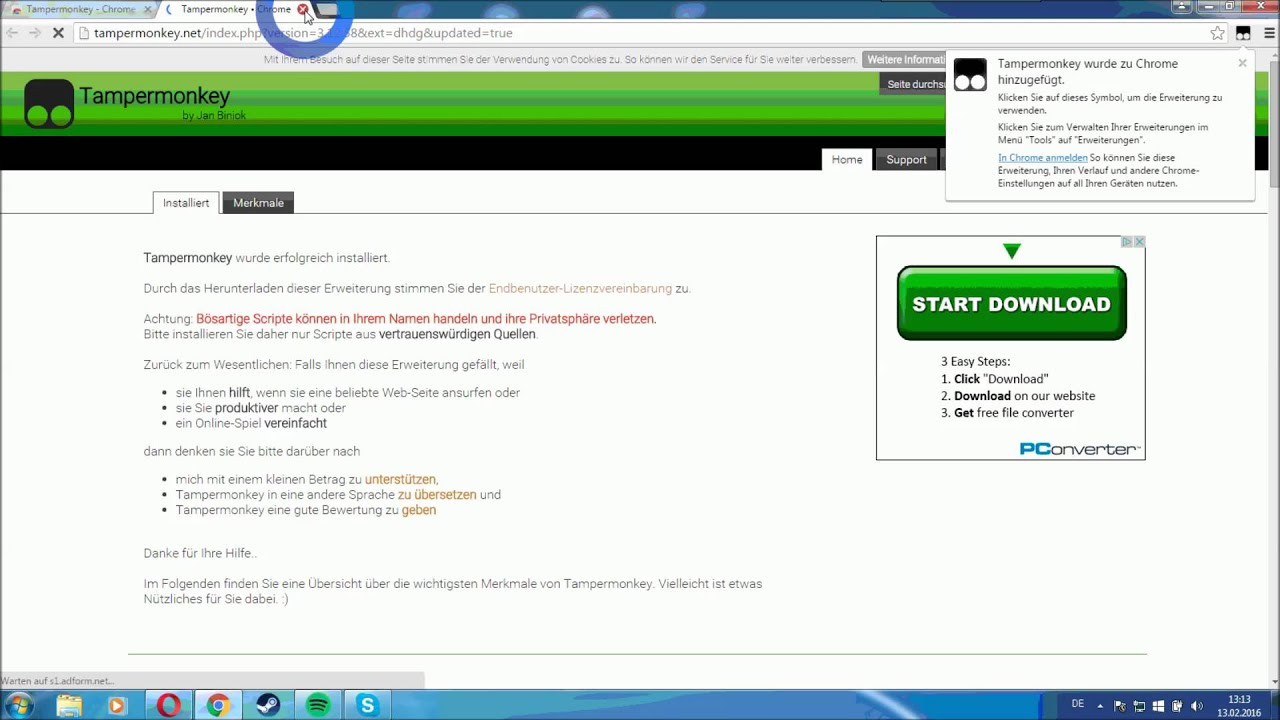Close the active Tampermonkey tab
This screenshot has height=720, width=1280.
coord(302,9)
